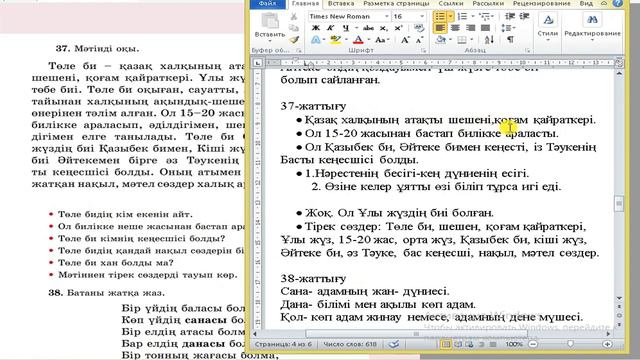Switch to the Ссылки tab
Screen dimensions: 640x360
tap(451, 3)
